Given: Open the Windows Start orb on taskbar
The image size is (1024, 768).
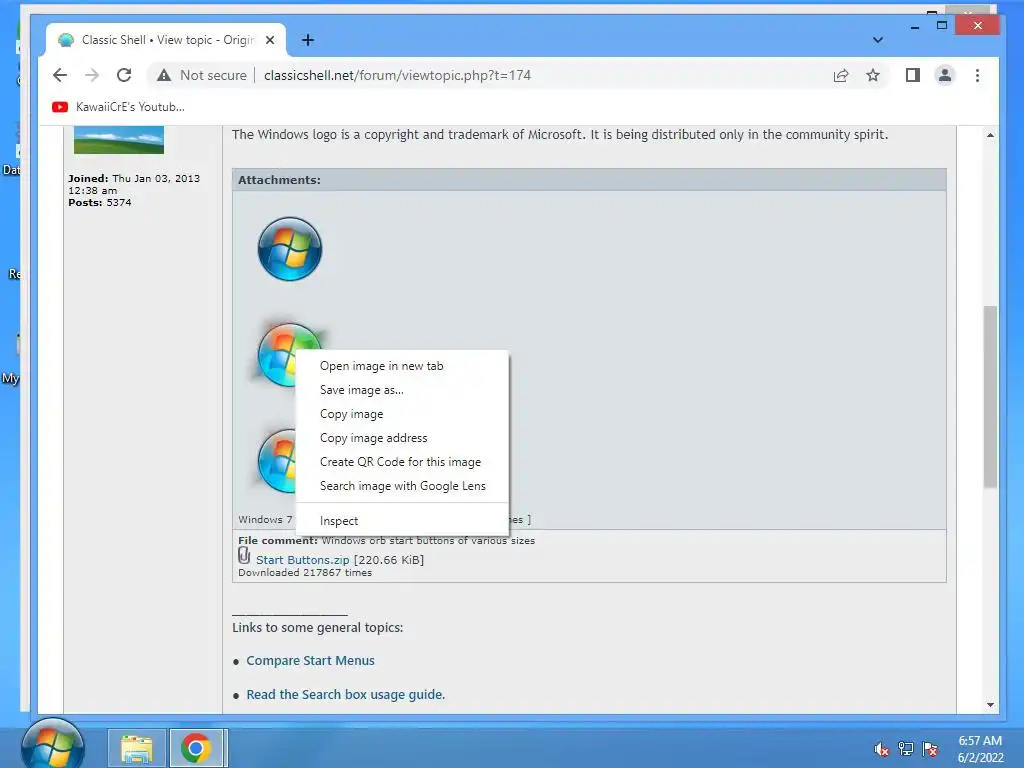Looking at the screenshot, I should (x=53, y=744).
